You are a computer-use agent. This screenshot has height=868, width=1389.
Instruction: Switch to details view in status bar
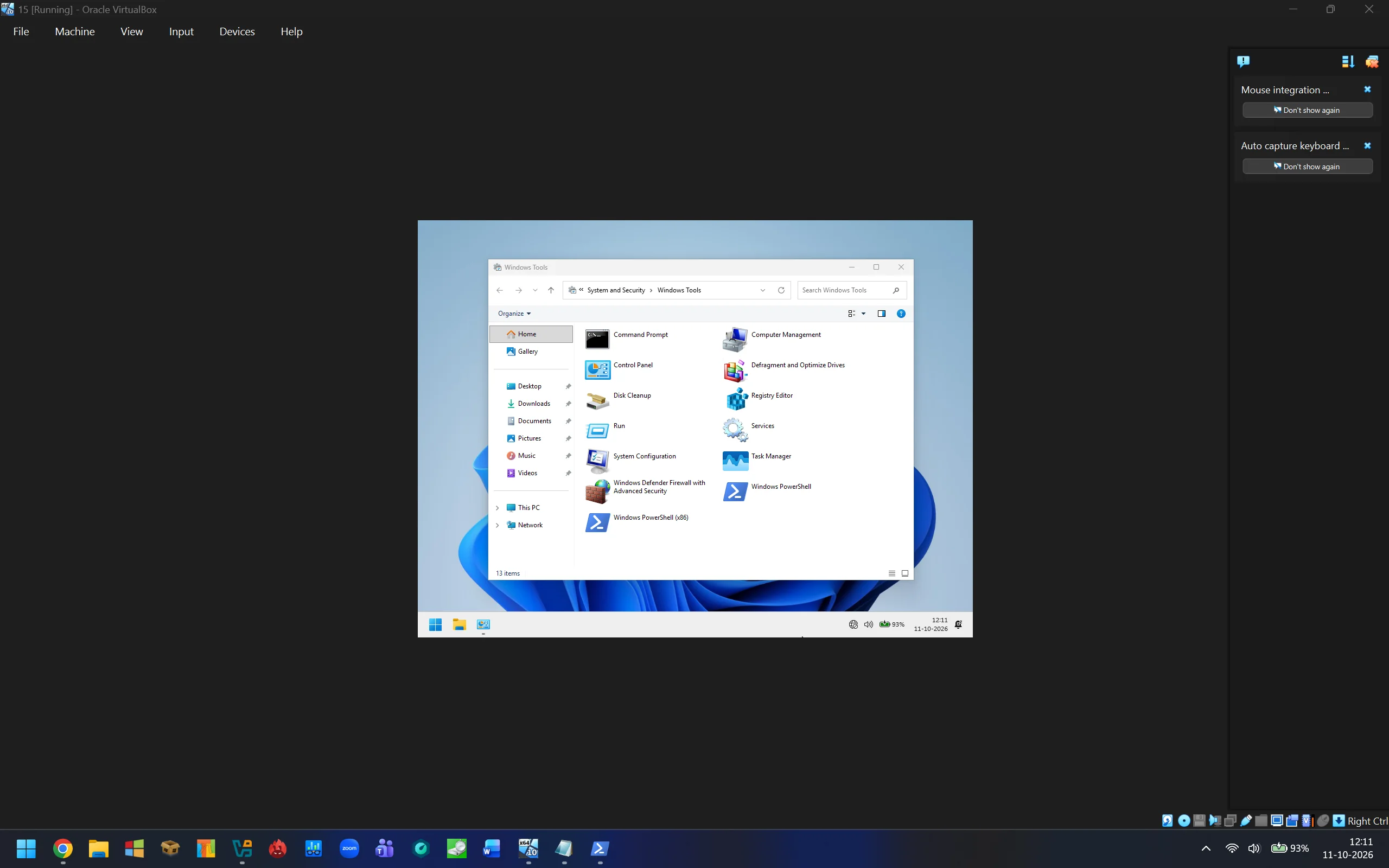click(891, 573)
